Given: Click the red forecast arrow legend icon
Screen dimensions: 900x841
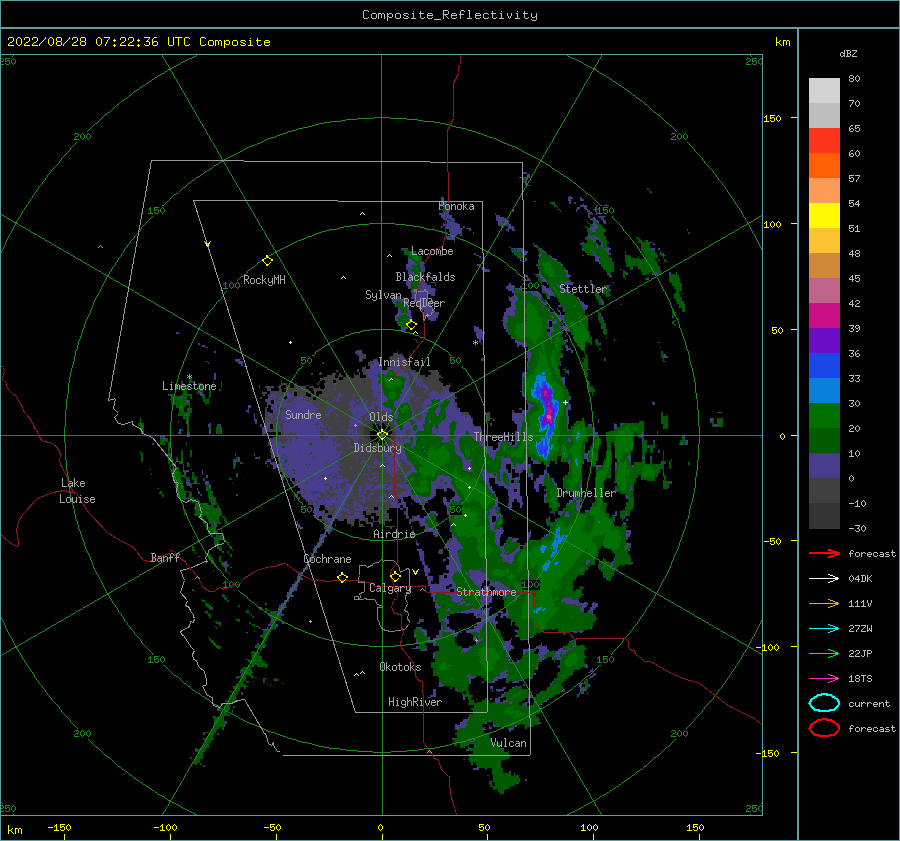Looking at the screenshot, I should [x=824, y=553].
